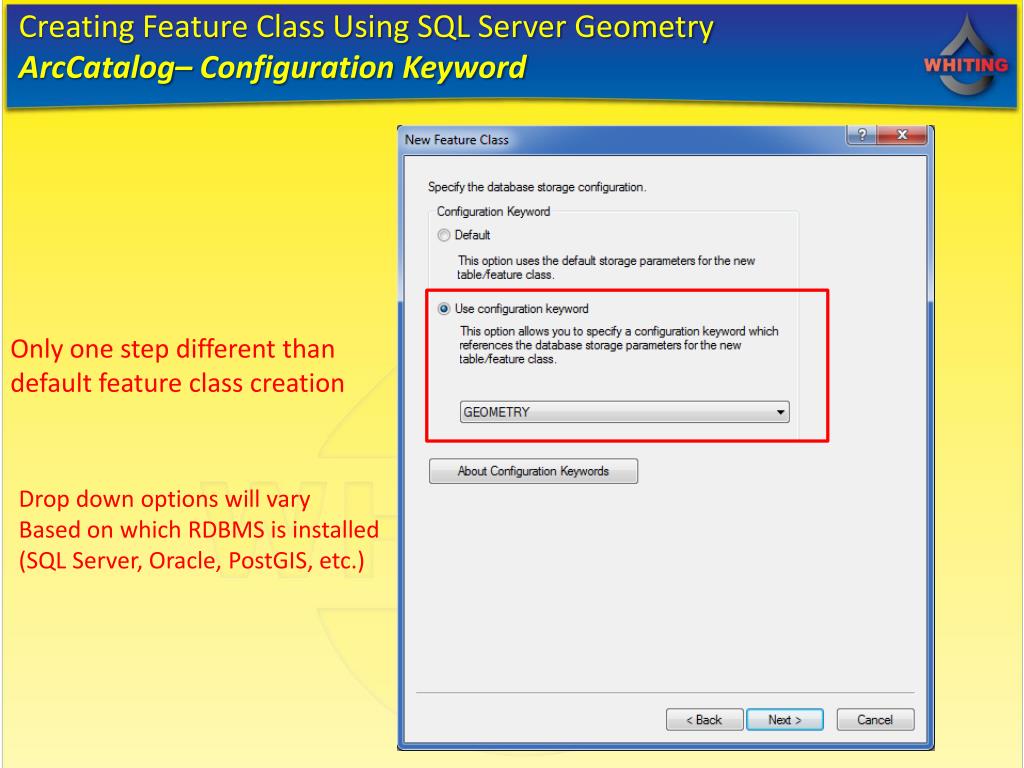Click the 'Configuration Keyword' group label
Image resolution: width=1024 pixels, height=768 pixels.
pos(493,212)
